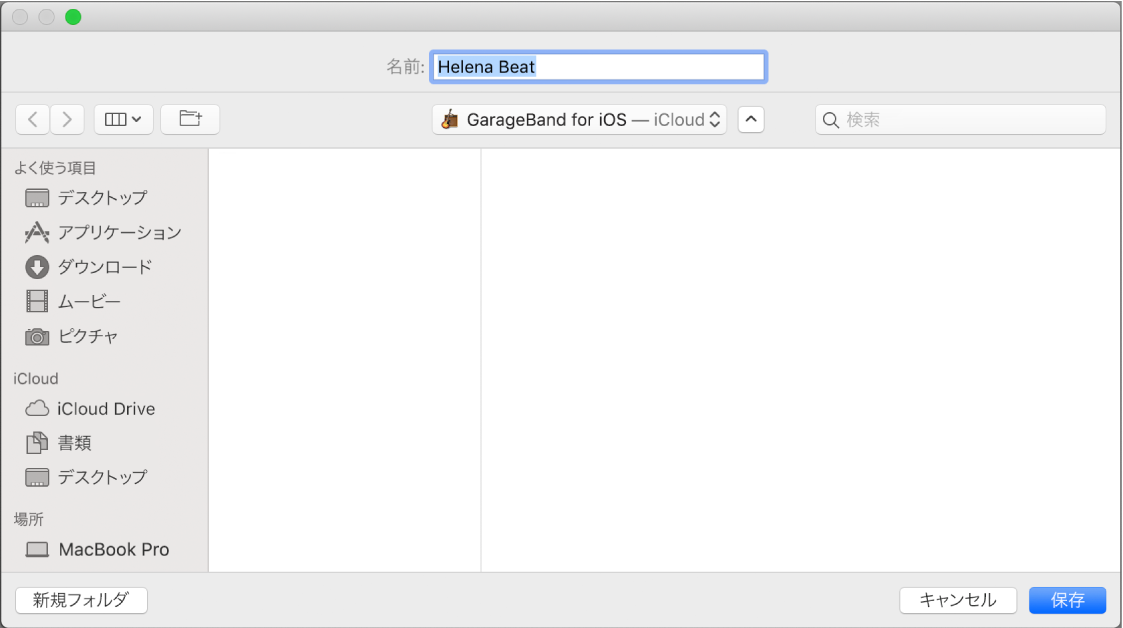This screenshot has width=1123, height=628.
Task: Click the file name field containing Helena Beat
Action: coord(598,67)
